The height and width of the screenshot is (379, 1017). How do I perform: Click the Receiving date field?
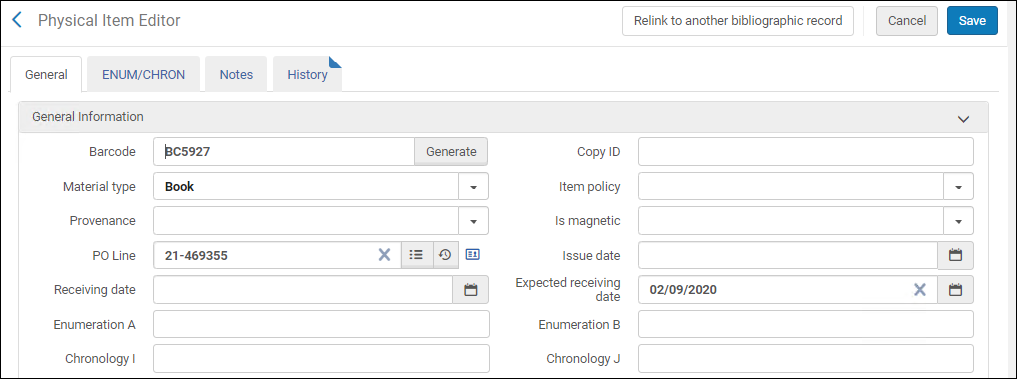pos(303,289)
